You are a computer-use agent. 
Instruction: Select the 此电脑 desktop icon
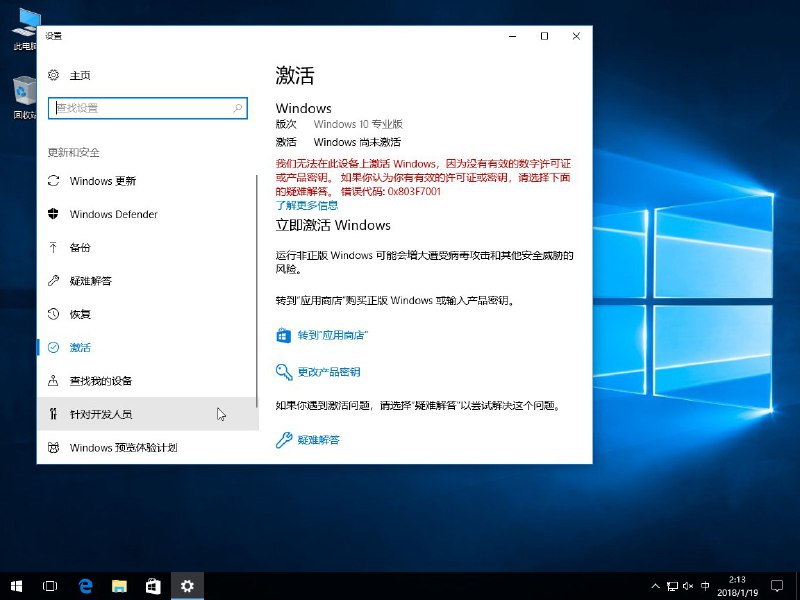click(x=24, y=30)
